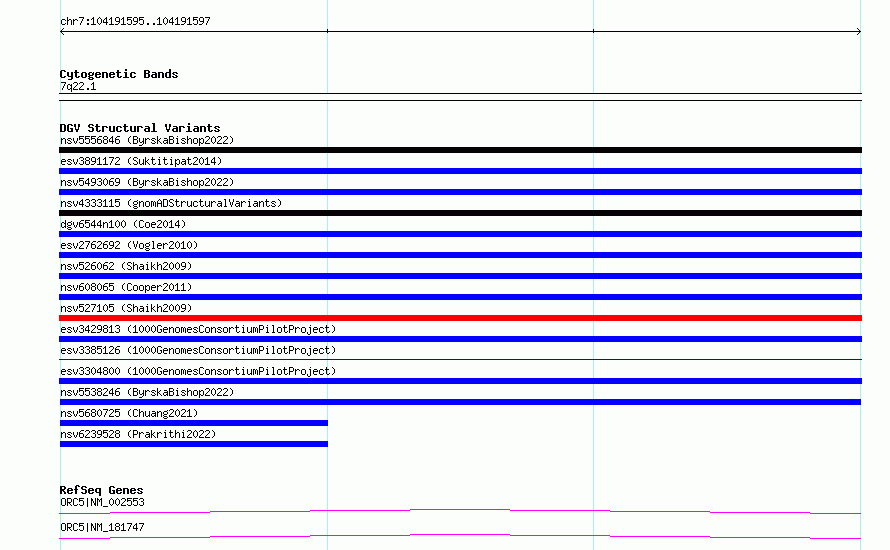Viewport: 890px width, 550px height.
Task: Click the chr7:104191595..104191597 coordinate label
Action: pyautogui.click(x=135, y=22)
